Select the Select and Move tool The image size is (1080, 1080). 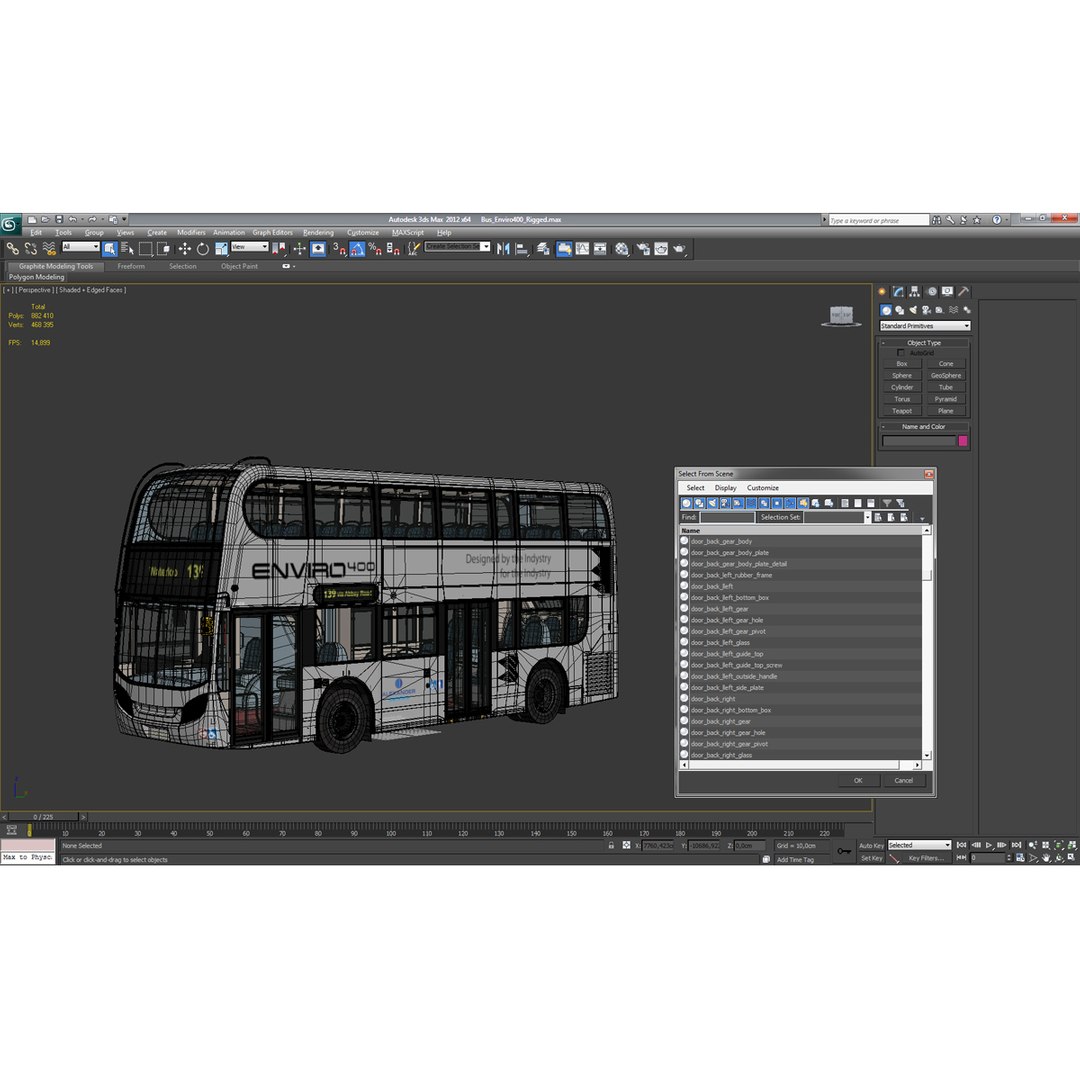pyautogui.click(x=185, y=249)
